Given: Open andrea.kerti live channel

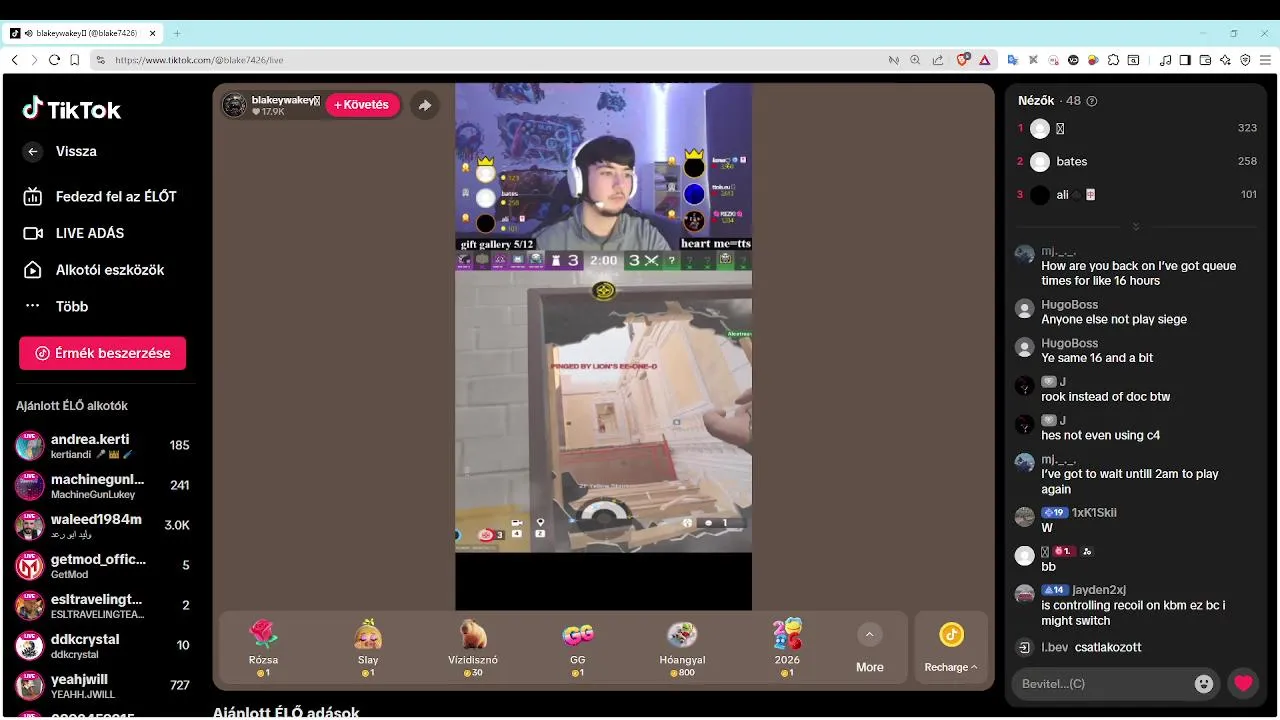Looking at the screenshot, I should (102, 446).
